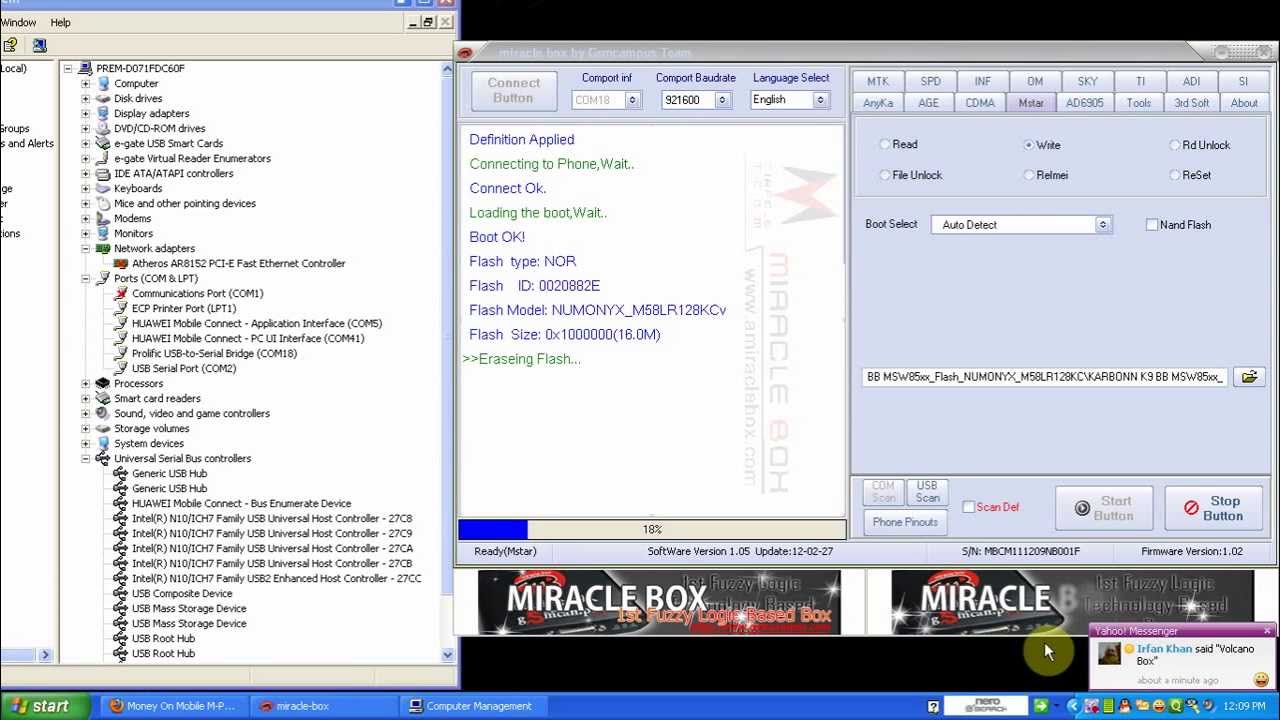Image resolution: width=1280 pixels, height=720 pixels.
Task: Click the Phone Pinouts button
Action: tap(905, 522)
